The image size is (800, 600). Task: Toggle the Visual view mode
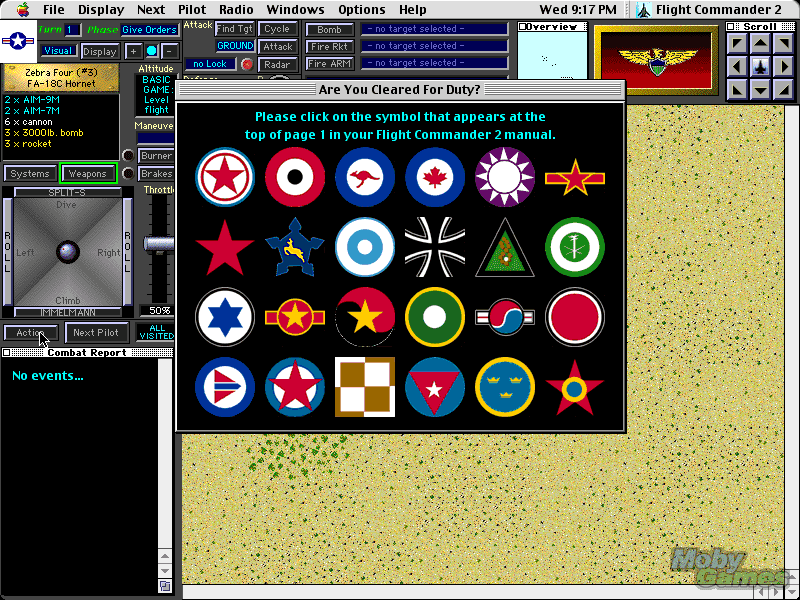(58, 51)
